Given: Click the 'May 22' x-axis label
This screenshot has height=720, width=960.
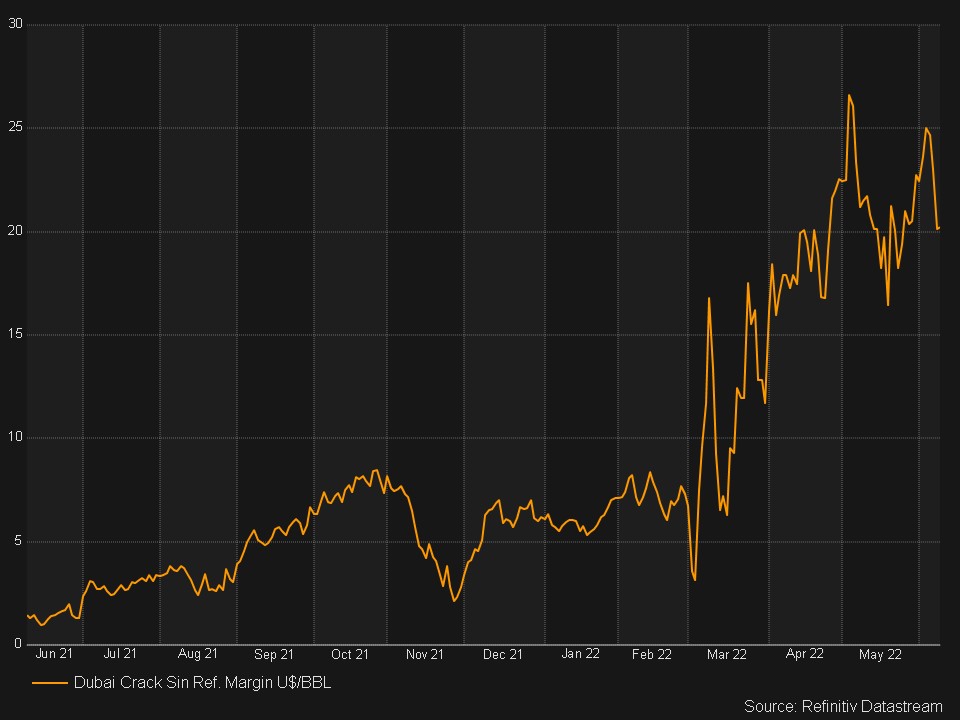Looking at the screenshot, I should pos(880,654).
